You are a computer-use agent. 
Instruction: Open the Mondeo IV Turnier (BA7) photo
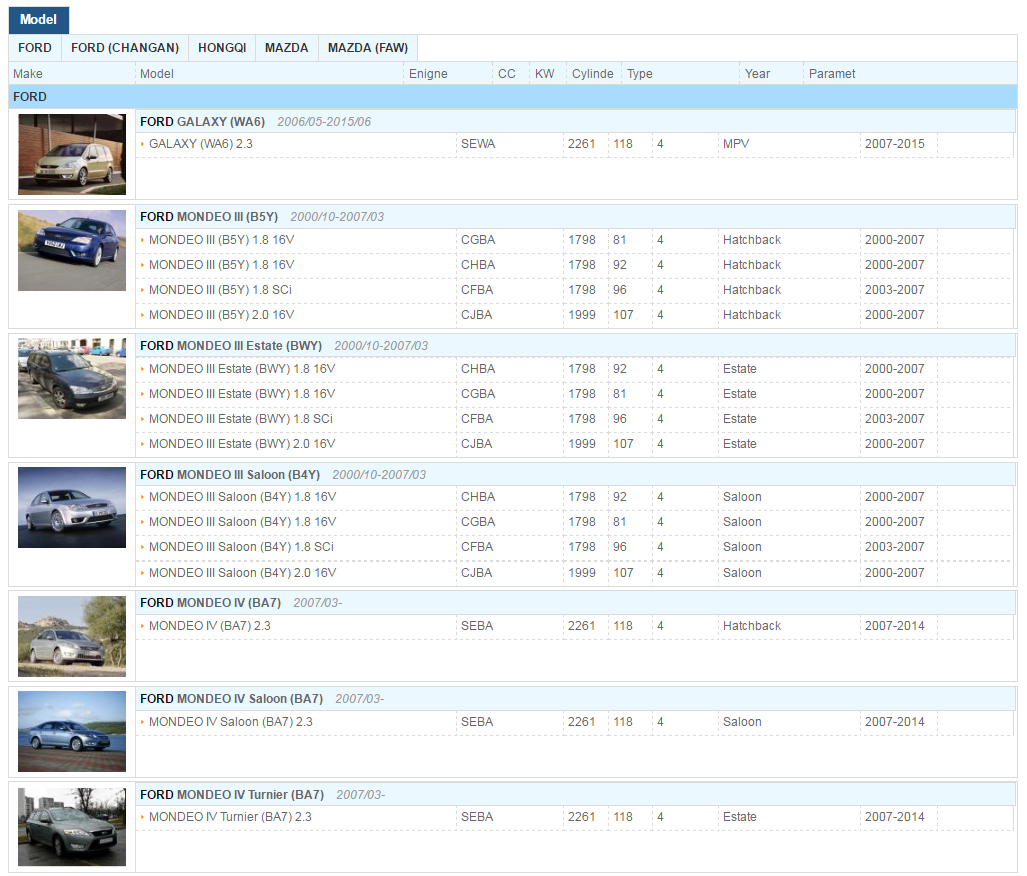[x=72, y=827]
